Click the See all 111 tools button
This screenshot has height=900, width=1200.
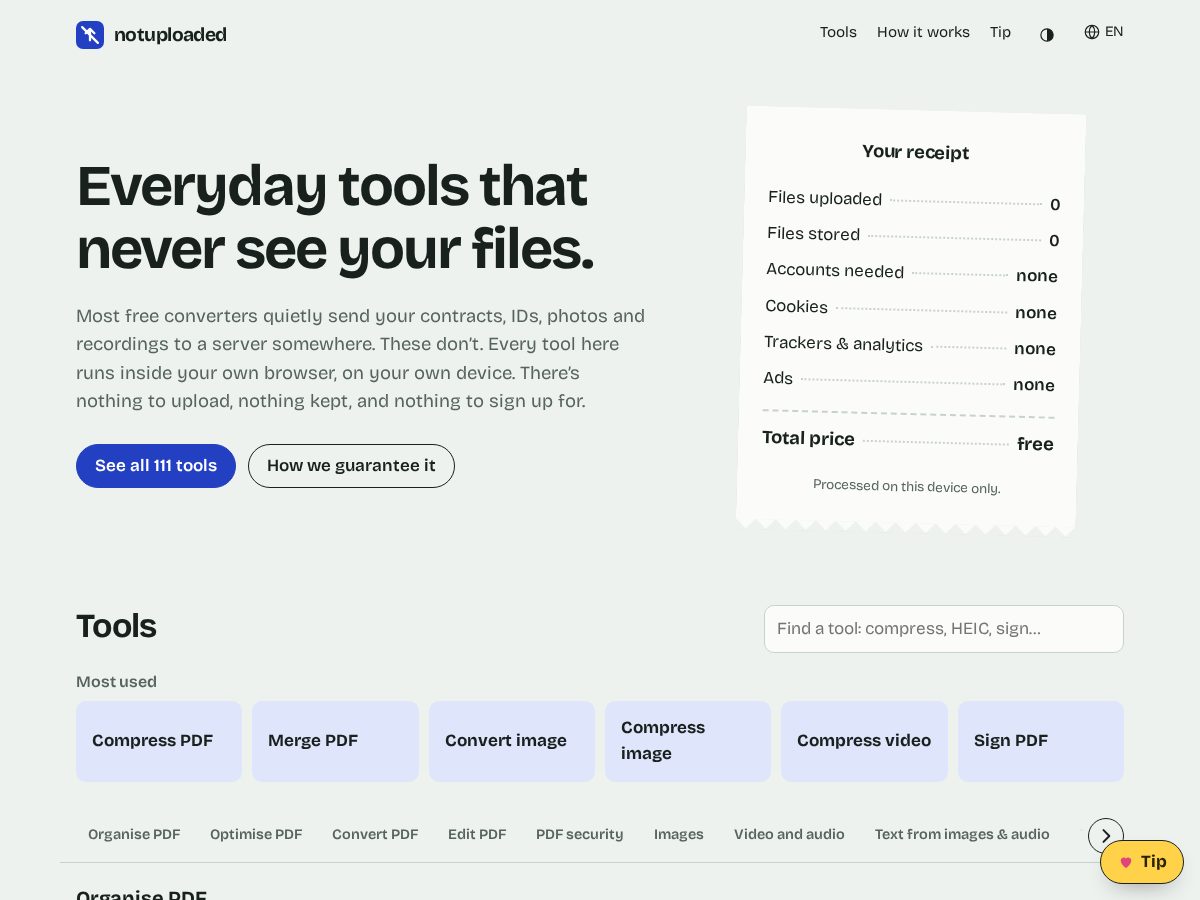(156, 466)
